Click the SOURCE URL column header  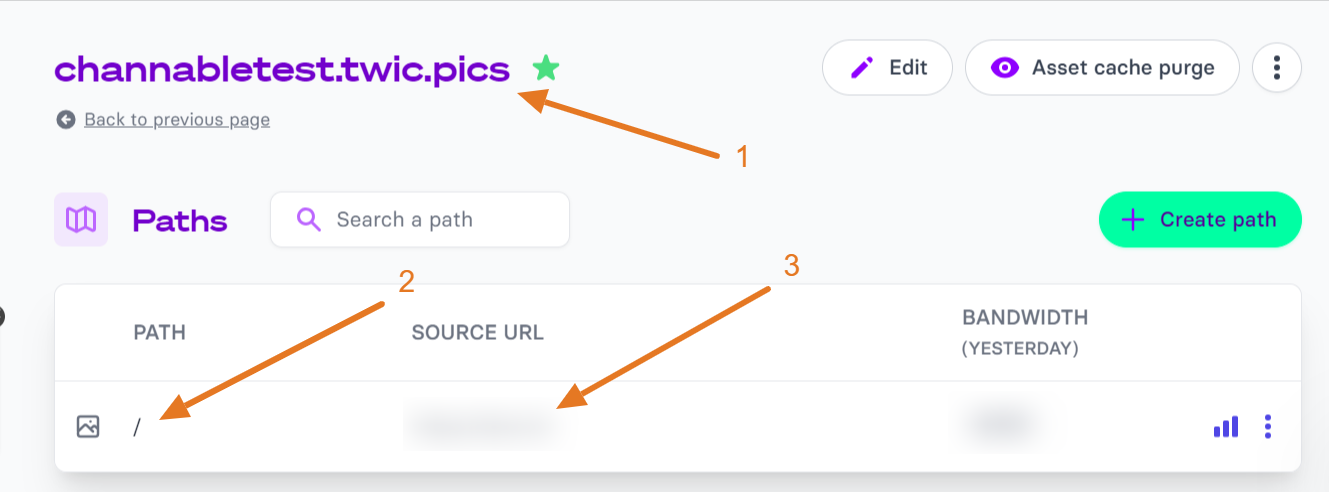478,332
